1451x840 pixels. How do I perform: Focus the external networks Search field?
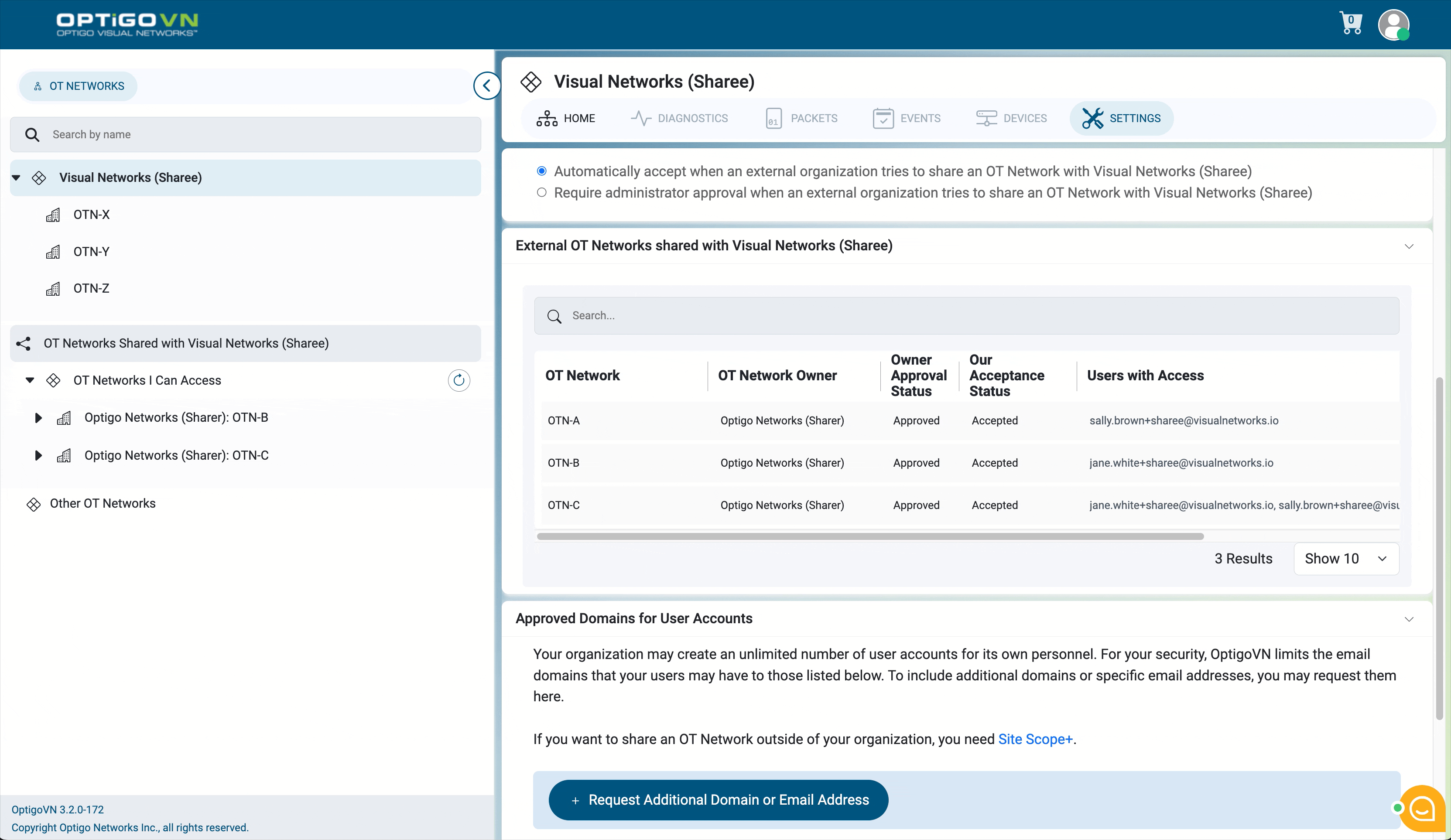point(967,316)
